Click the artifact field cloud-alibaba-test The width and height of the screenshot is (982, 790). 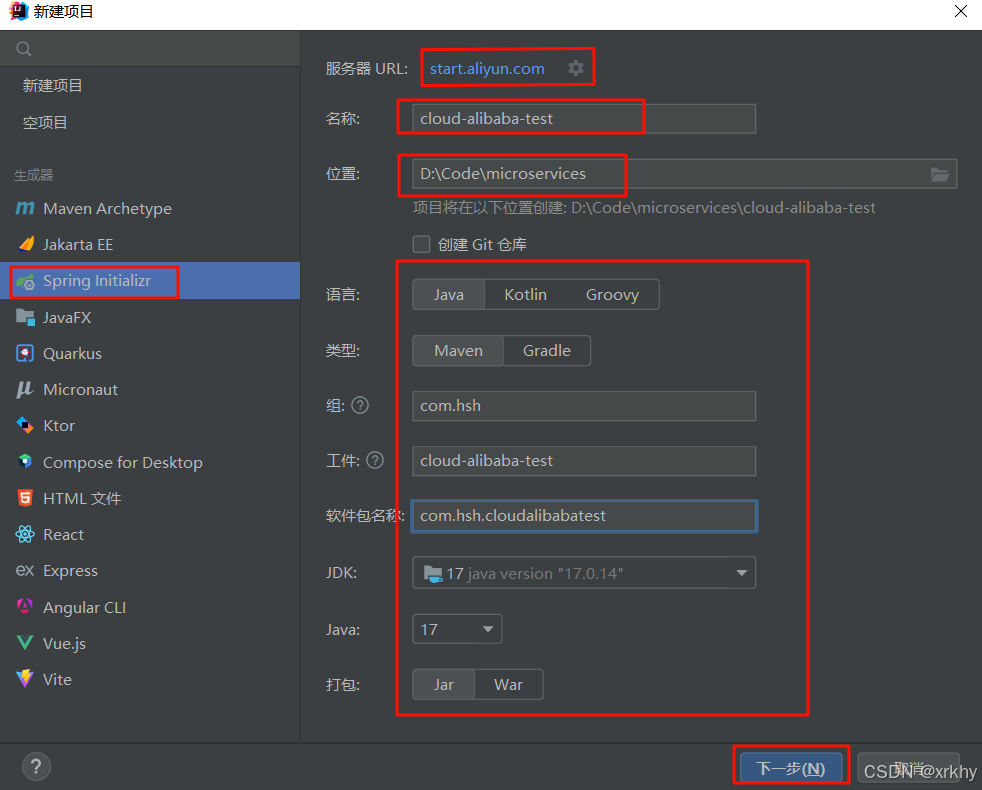[x=584, y=461]
